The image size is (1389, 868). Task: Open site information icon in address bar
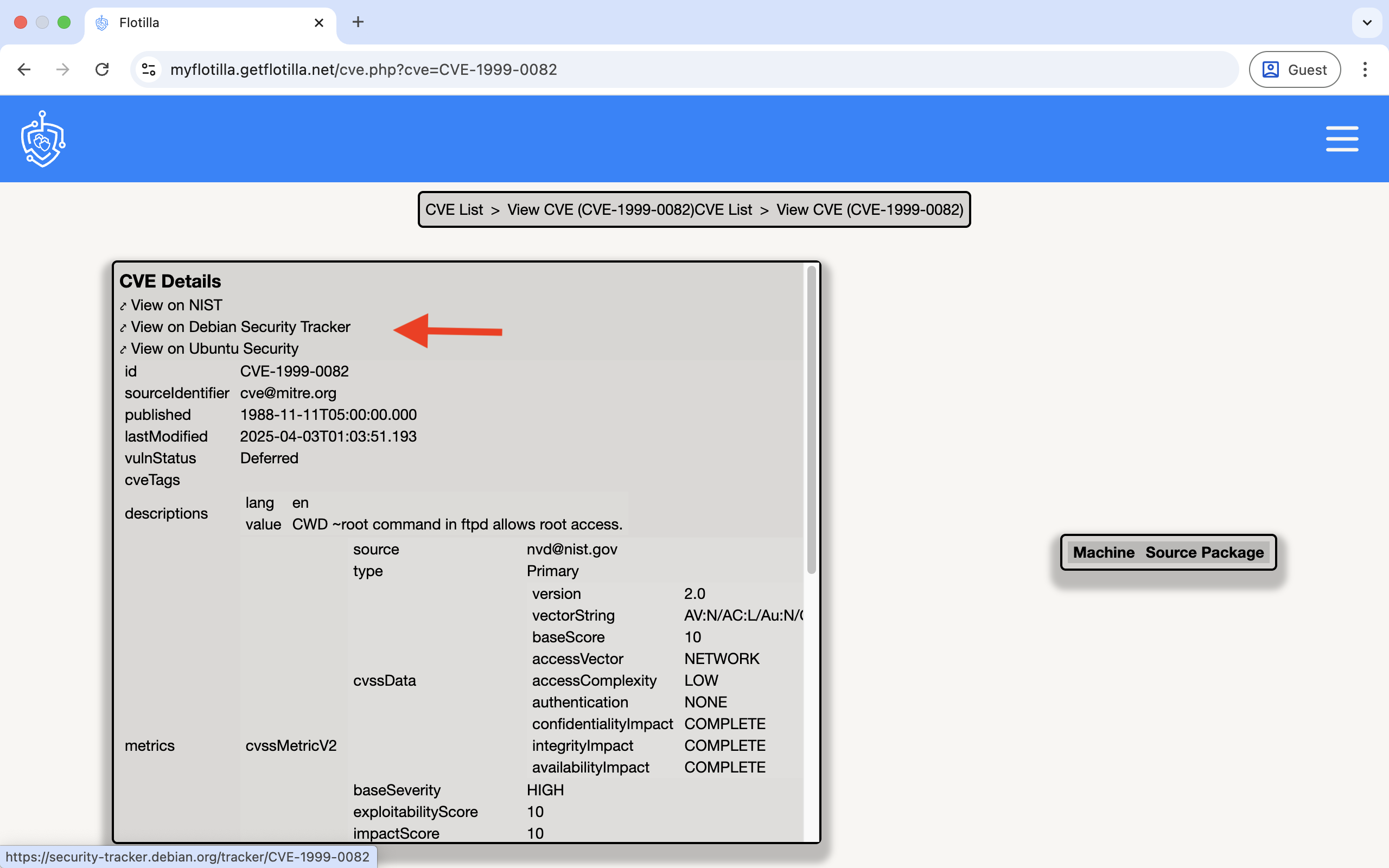point(149,69)
